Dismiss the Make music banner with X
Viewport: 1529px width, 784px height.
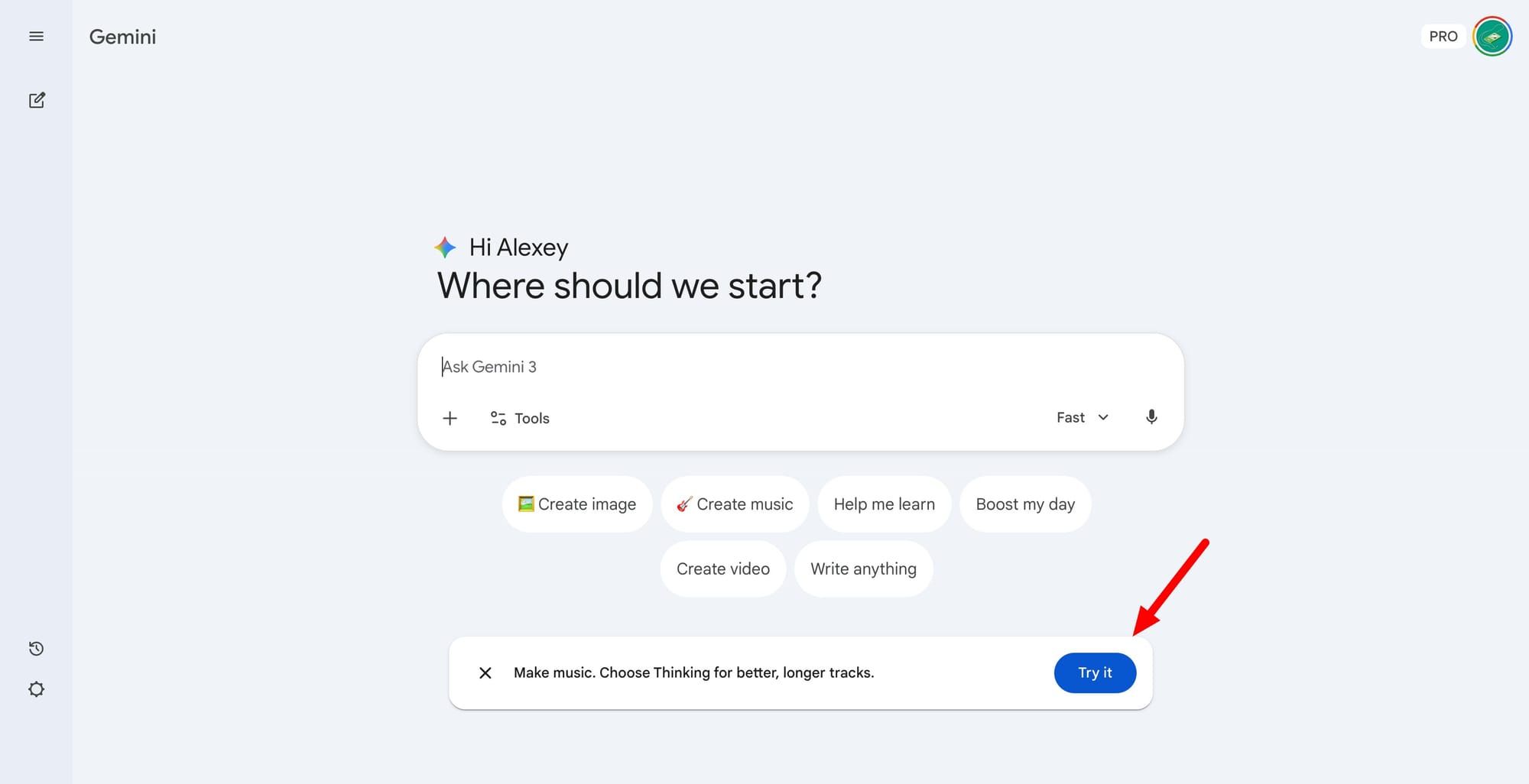485,673
